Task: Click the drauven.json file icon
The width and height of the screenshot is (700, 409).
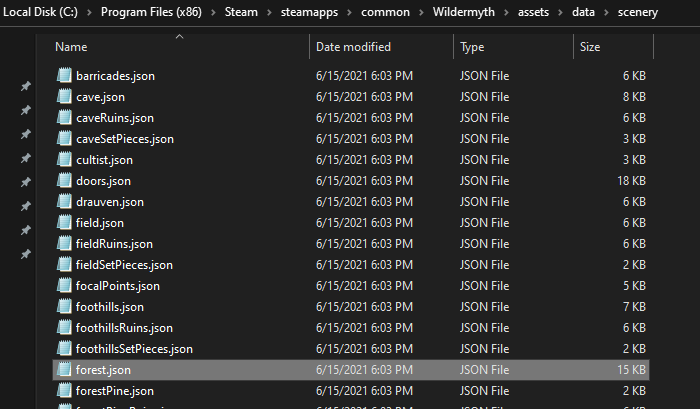Action: click(65, 202)
